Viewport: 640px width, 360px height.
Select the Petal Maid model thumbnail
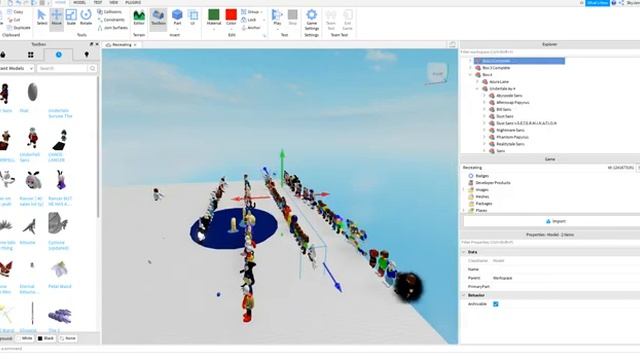[x=60, y=270]
